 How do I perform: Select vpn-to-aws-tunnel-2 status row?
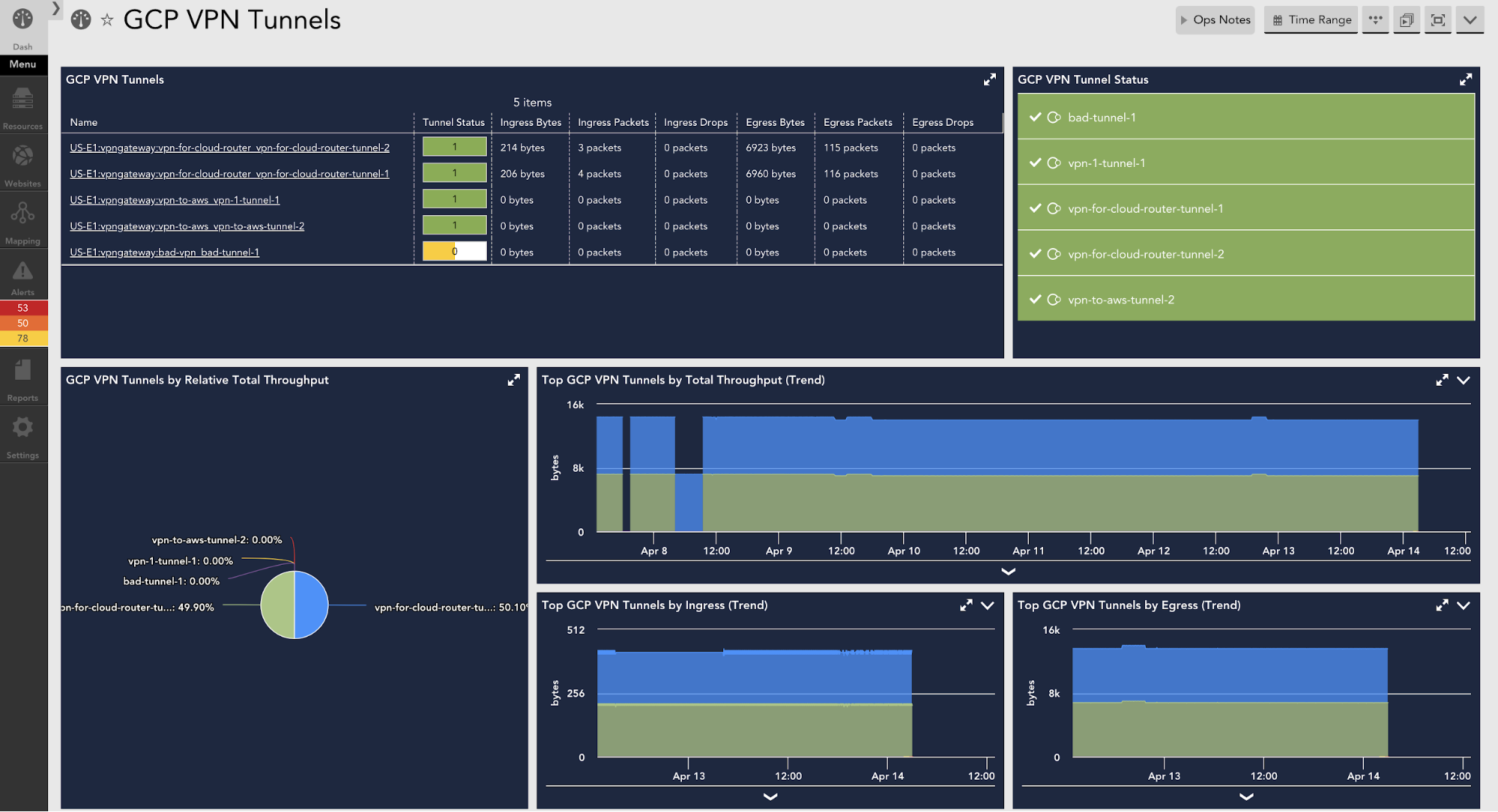coord(1245,300)
